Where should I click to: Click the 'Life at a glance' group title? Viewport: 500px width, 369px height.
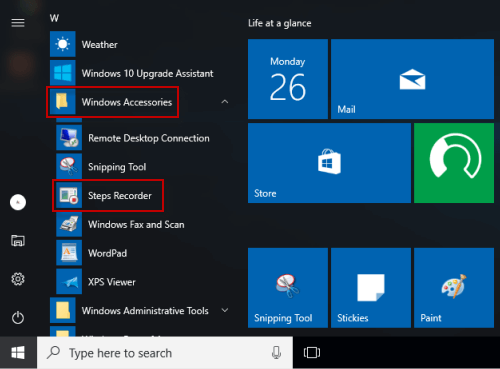(x=279, y=23)
